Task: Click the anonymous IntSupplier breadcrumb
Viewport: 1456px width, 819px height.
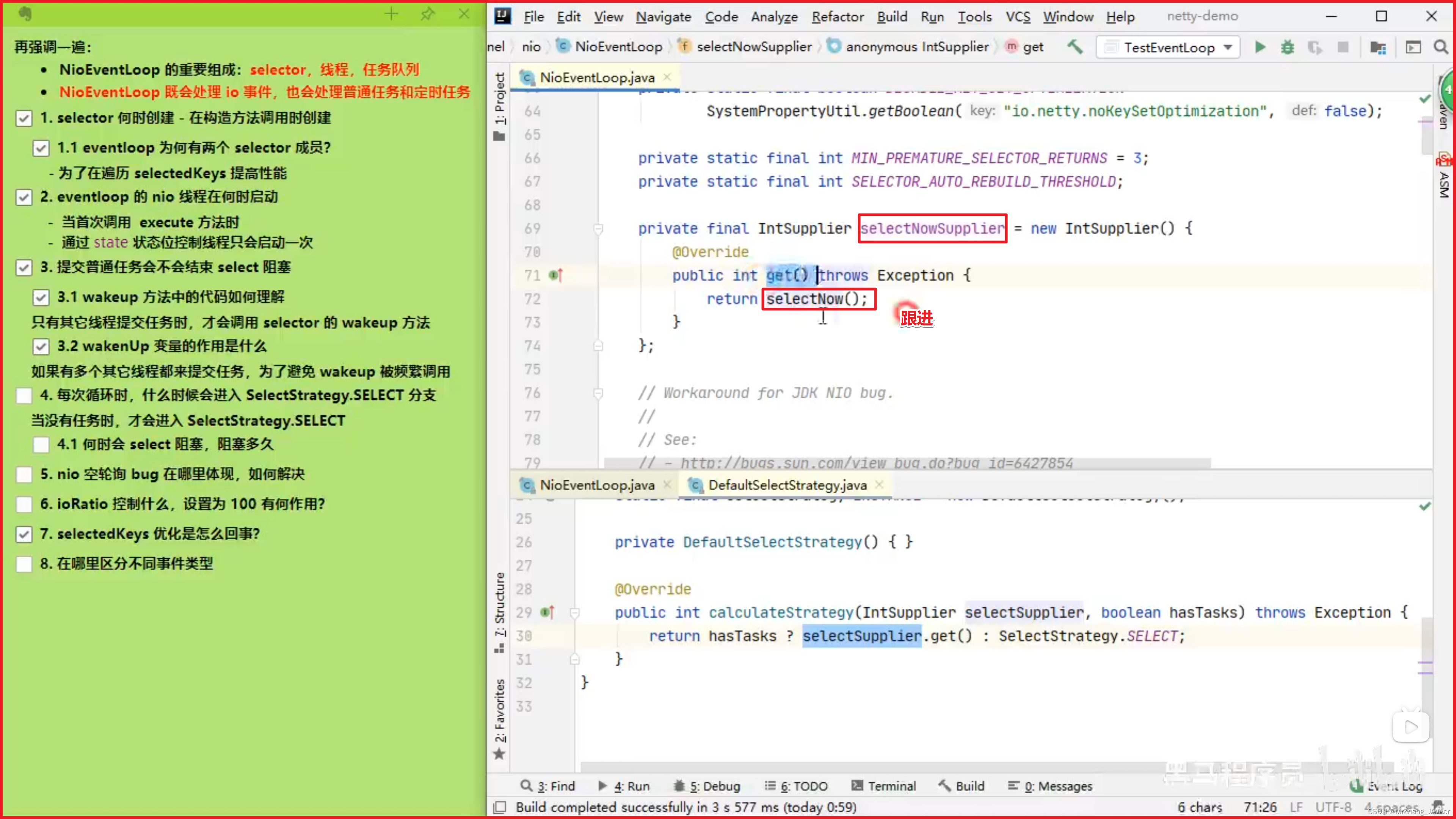Action: pyautogui.click(x=908, y=47)
